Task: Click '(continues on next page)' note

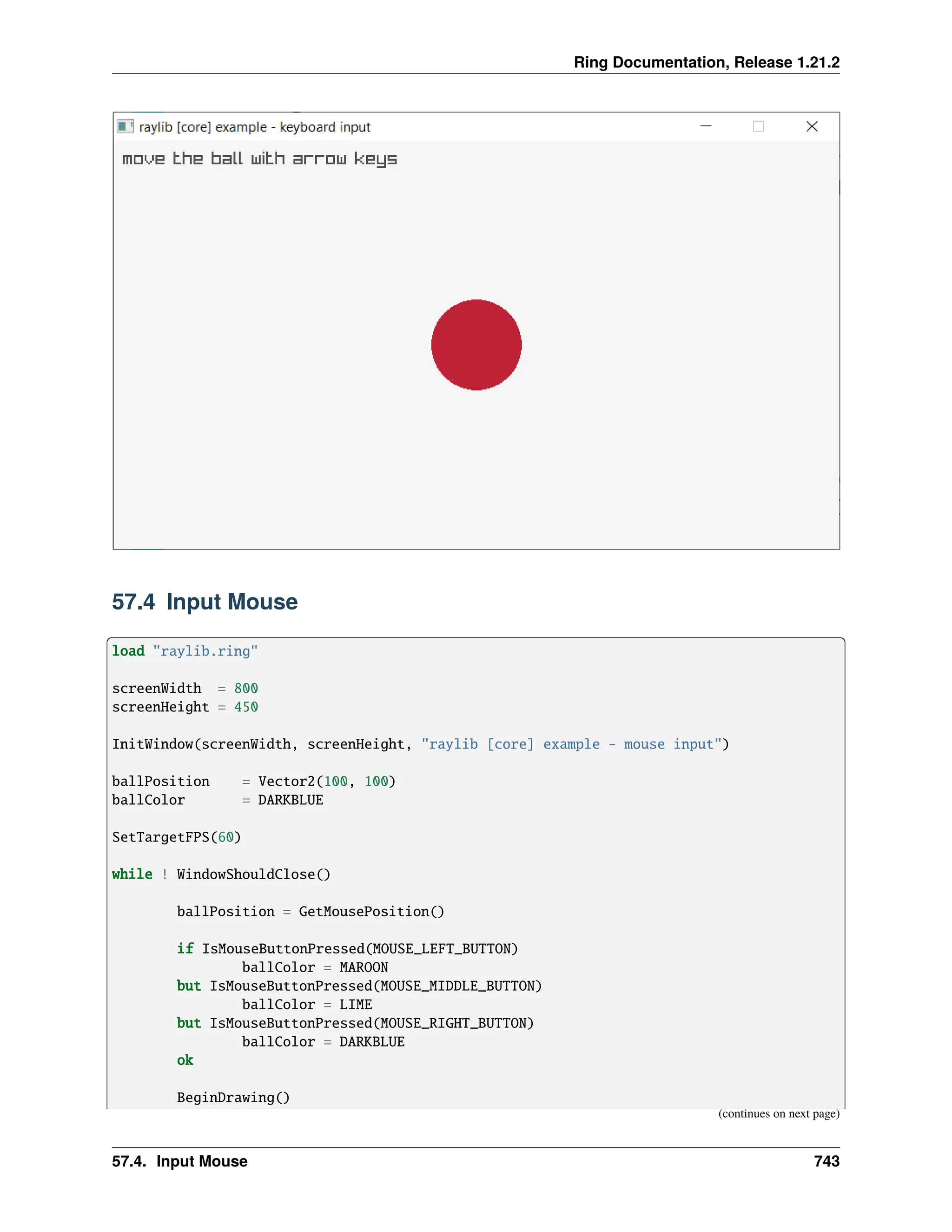Action: tap(778, 1114)
